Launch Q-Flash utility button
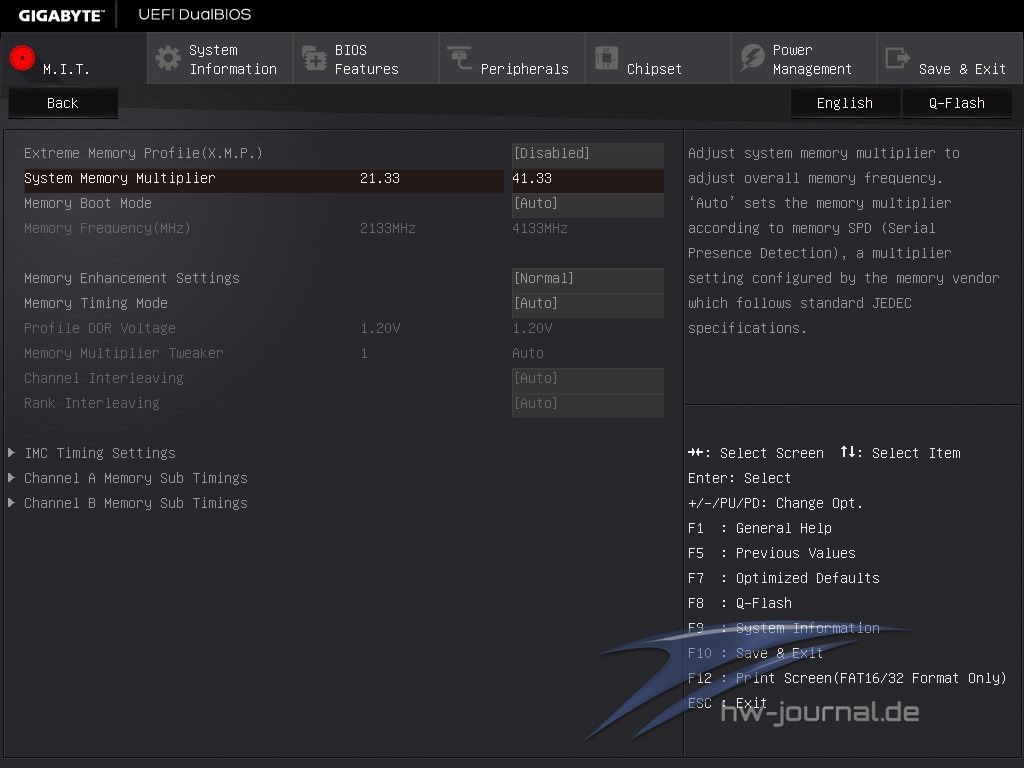This screenshot has width=1024, height=768. tap(957, 103)
